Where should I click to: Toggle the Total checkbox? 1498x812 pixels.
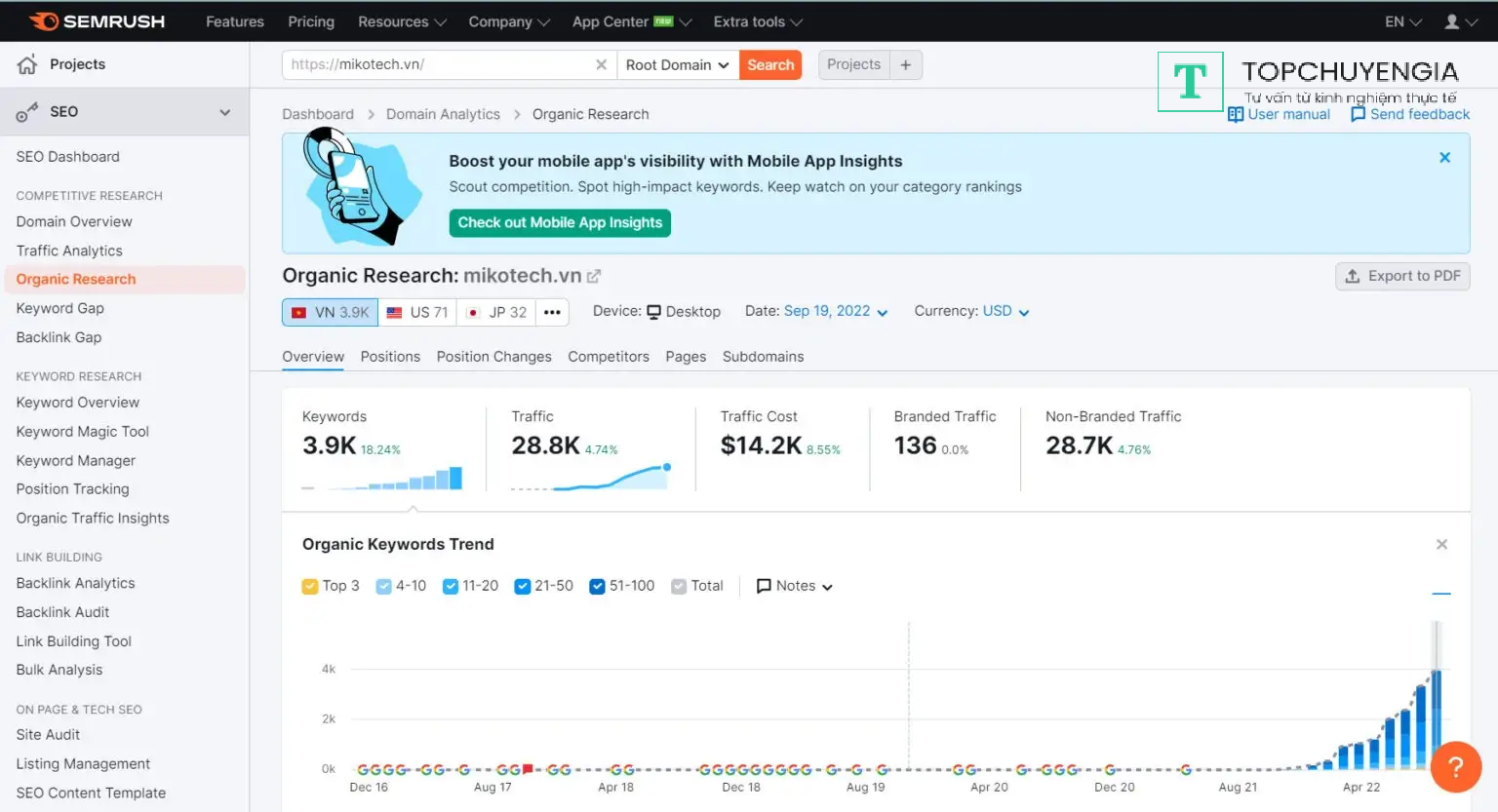679,586
